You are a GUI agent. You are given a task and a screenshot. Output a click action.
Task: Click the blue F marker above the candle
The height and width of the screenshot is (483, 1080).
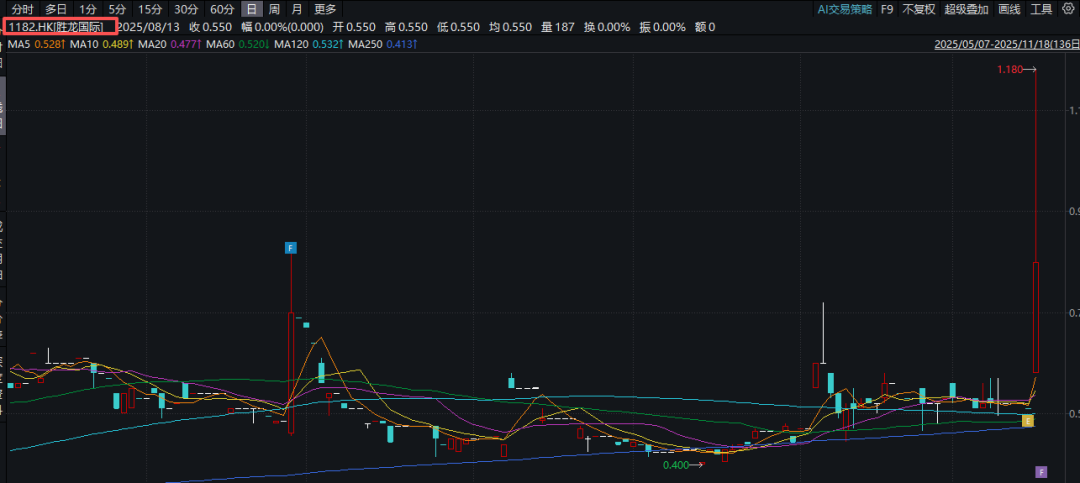pyautogui.click(x=291, y=247)
